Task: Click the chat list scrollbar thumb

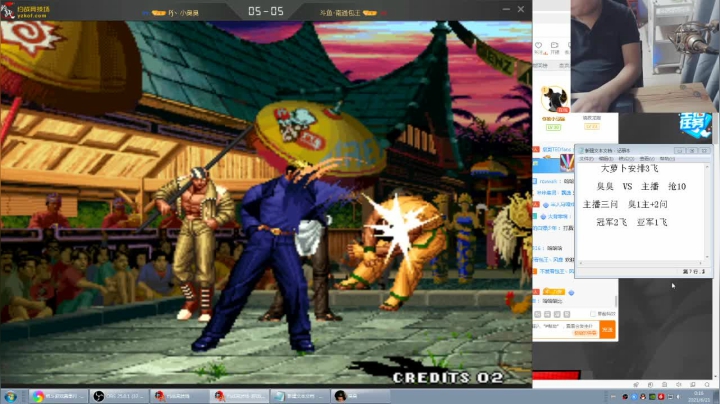Action: click(616, 301)
